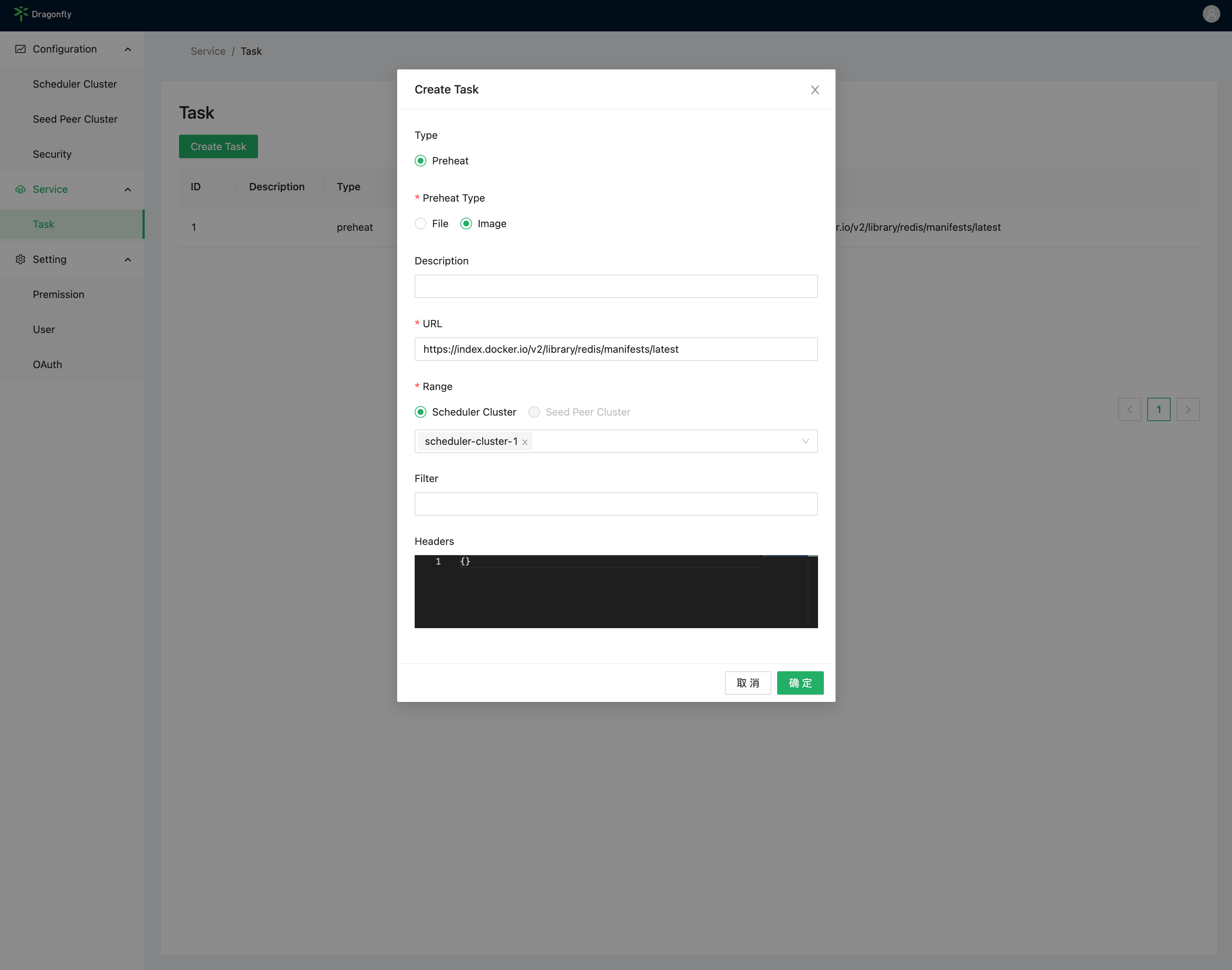Viewport: 1232px width, 970px height.
Task: Expand the scheduler cluster dropdown selector
Action: pyautogui.click(x=806, y=441)
